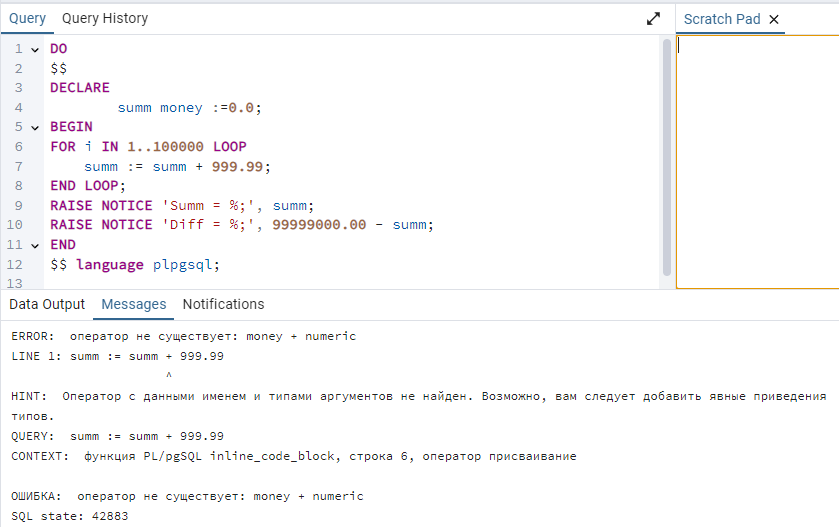Viewport: 839px width, 527px height.
Task: Click '$$ language plpgsql;' on line 12
Action: (135, 265)
